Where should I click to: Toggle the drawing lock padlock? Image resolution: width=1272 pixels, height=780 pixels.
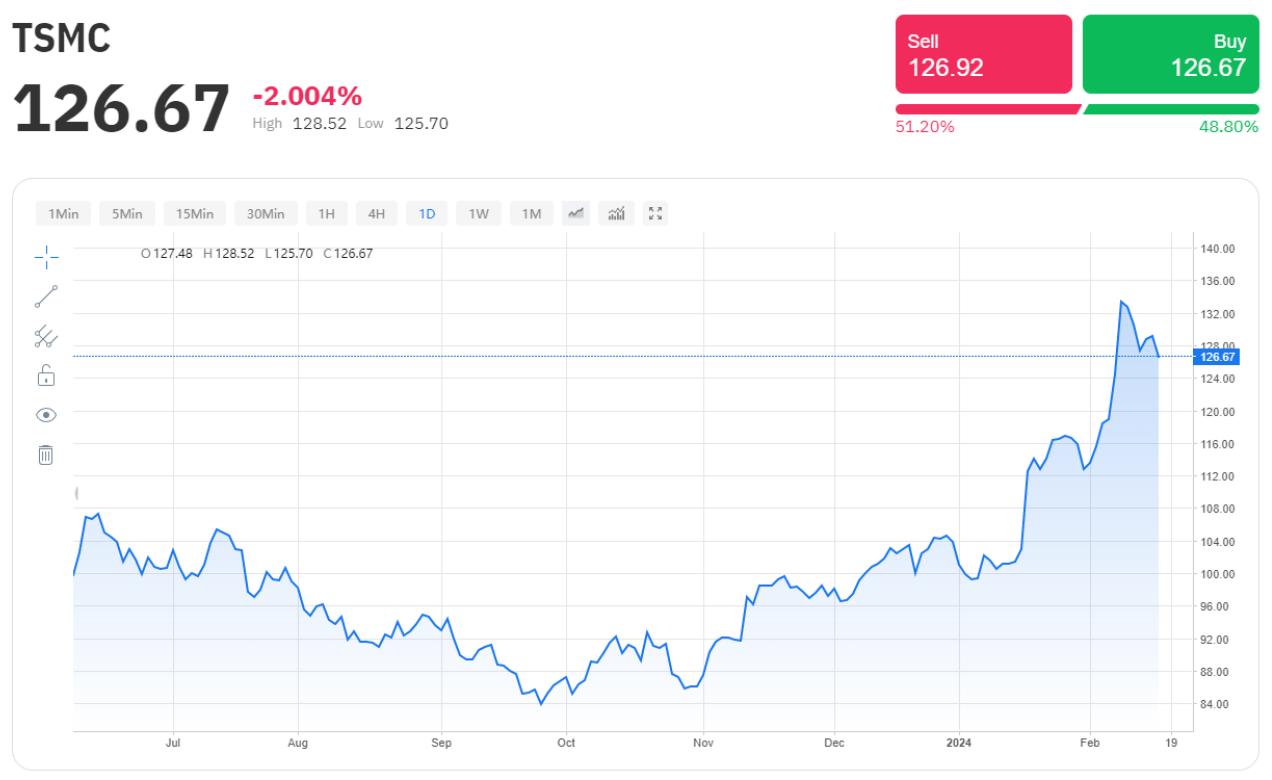(46, 376)
